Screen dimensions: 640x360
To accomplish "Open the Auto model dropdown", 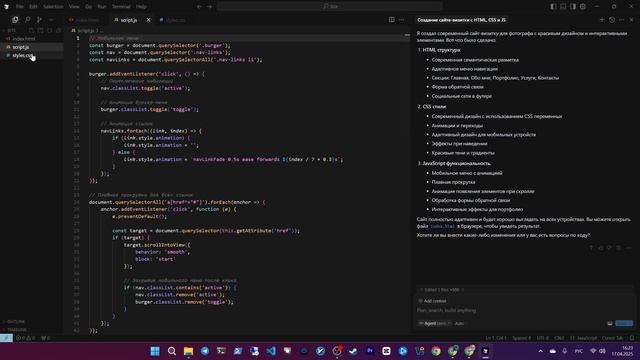I will (460, 323).
